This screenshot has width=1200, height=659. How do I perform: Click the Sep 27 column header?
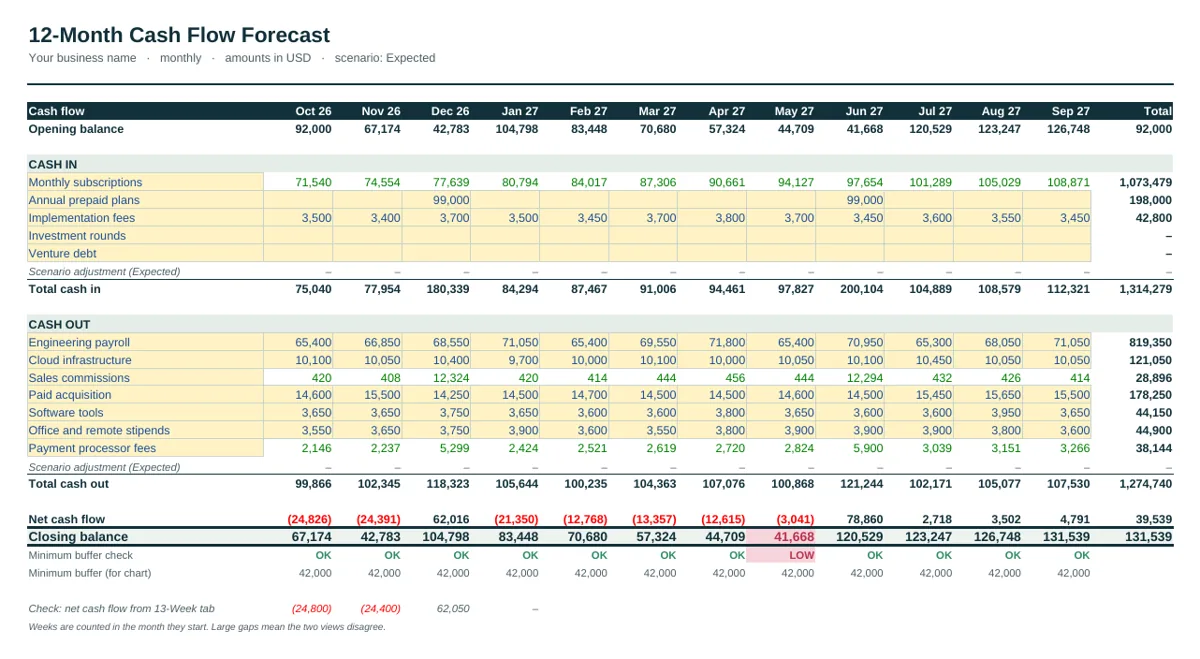[1070, 111]
